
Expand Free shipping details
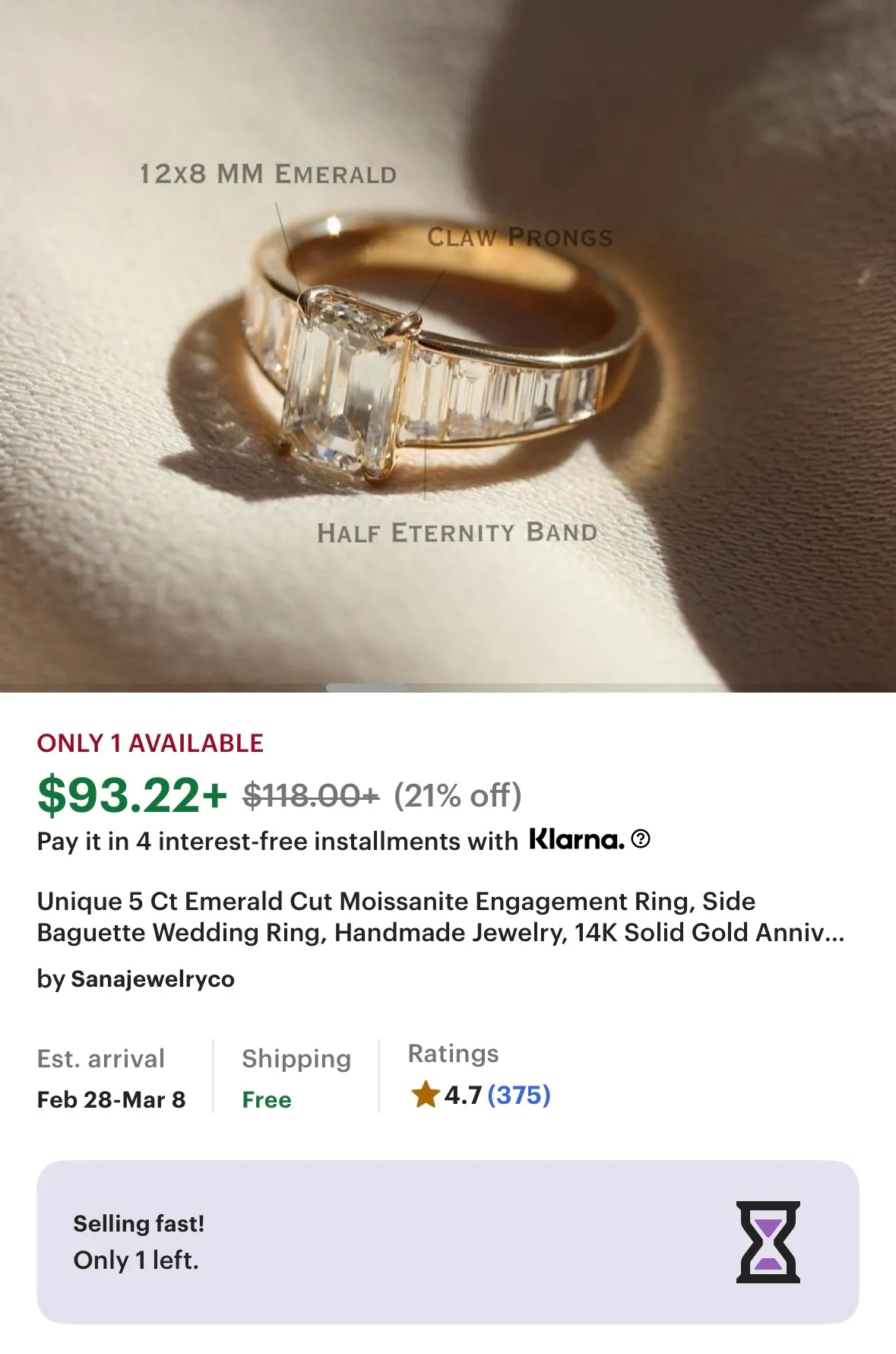pos(266,1099)
